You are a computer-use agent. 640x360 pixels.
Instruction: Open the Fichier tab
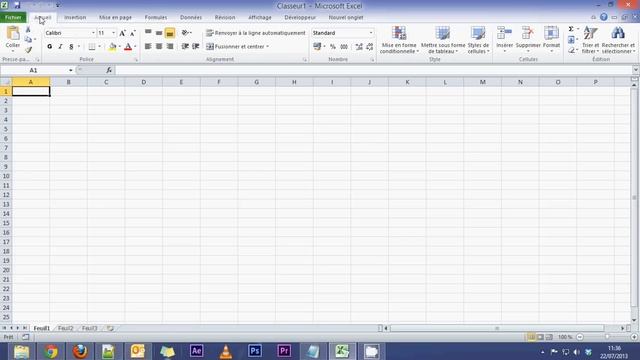point(13,18)
